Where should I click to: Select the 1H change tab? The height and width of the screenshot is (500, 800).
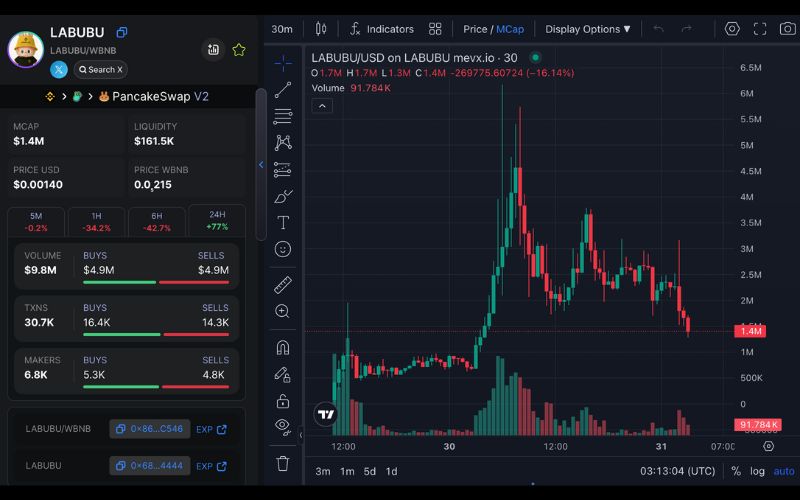[x=96, y=221]
